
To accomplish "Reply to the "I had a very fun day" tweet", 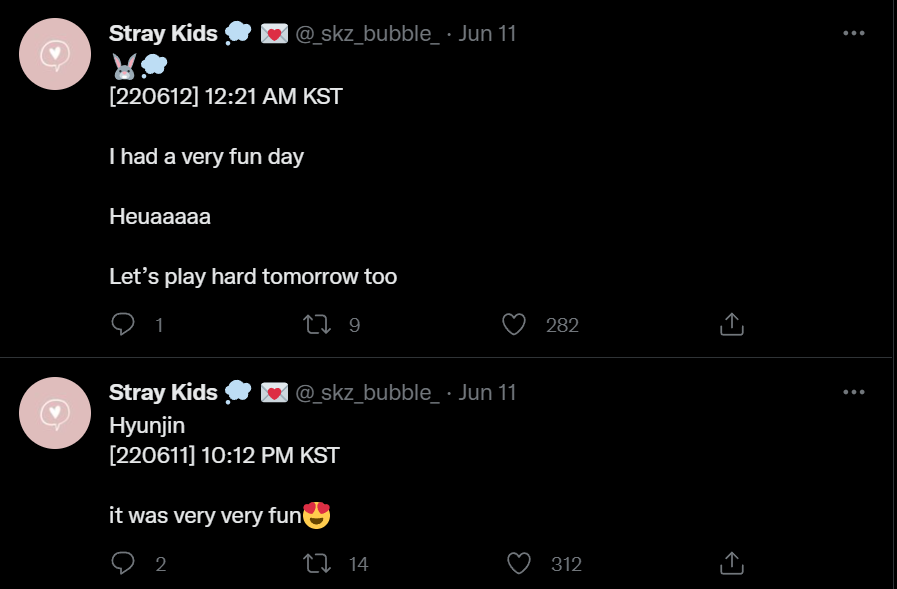I will (x=122, y=324).
